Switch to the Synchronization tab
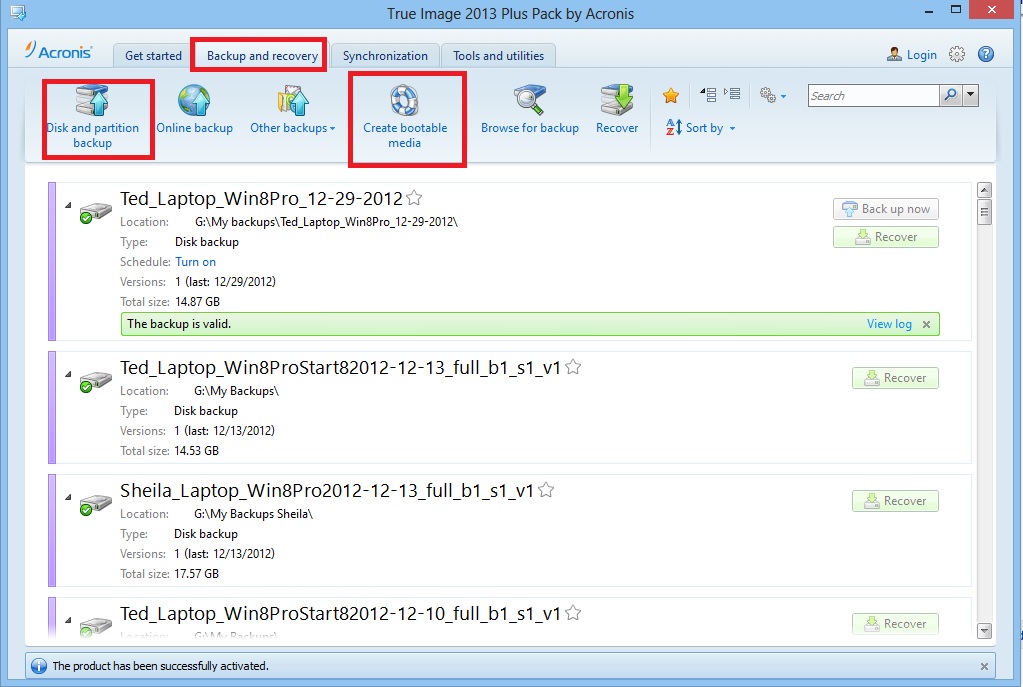This screenshot has height=687, width=1023. 385,56
